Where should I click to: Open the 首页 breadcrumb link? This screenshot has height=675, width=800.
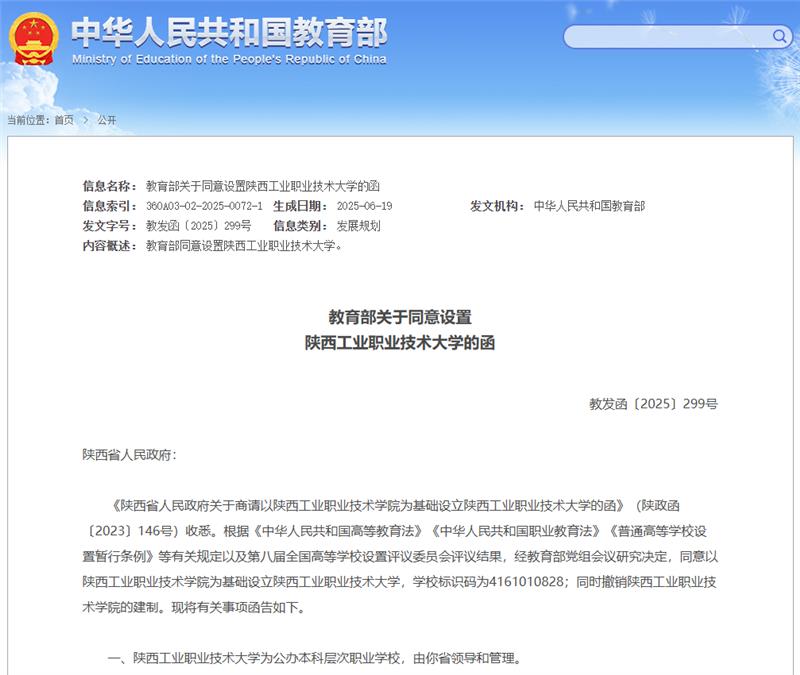(64, 120)
